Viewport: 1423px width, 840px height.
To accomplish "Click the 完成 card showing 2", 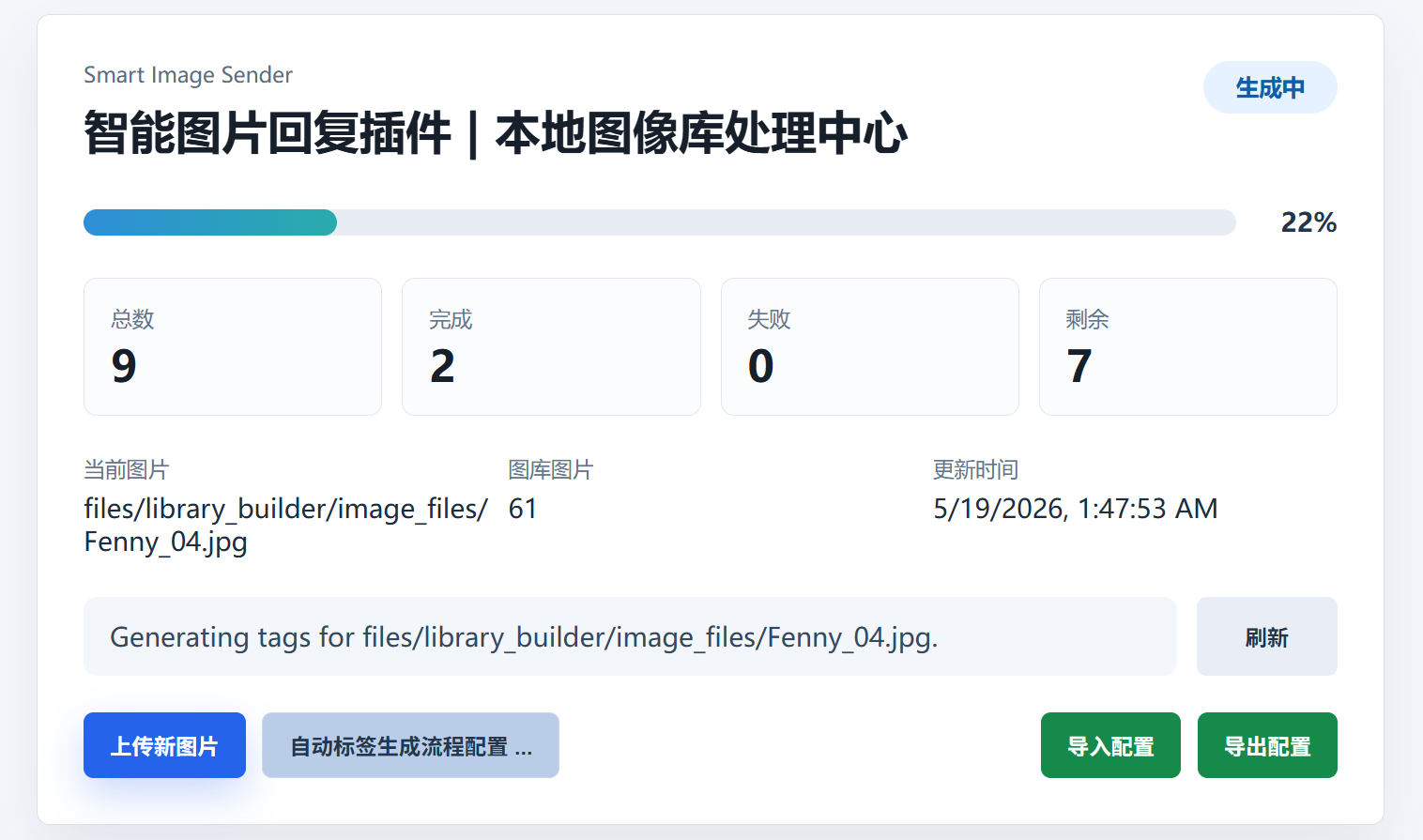I will pos(551,346).
